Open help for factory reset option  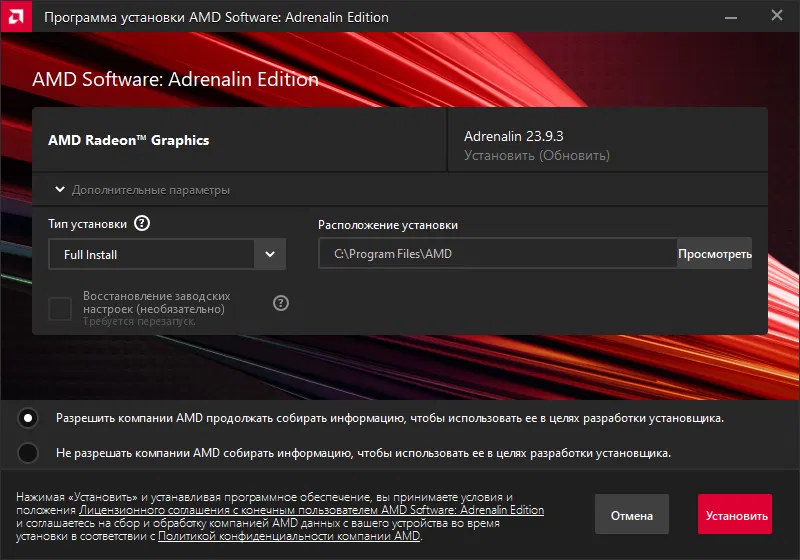coord(281,303)
